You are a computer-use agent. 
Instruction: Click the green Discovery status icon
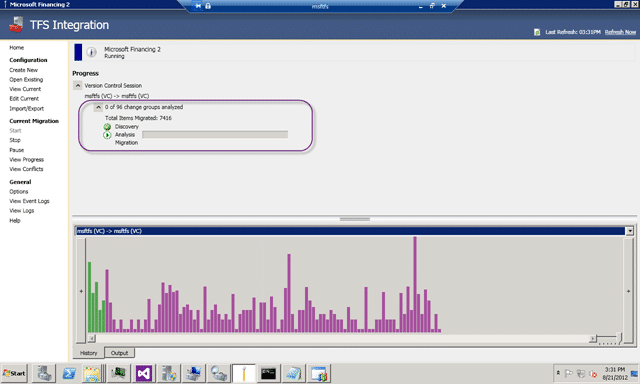point(107,127)
